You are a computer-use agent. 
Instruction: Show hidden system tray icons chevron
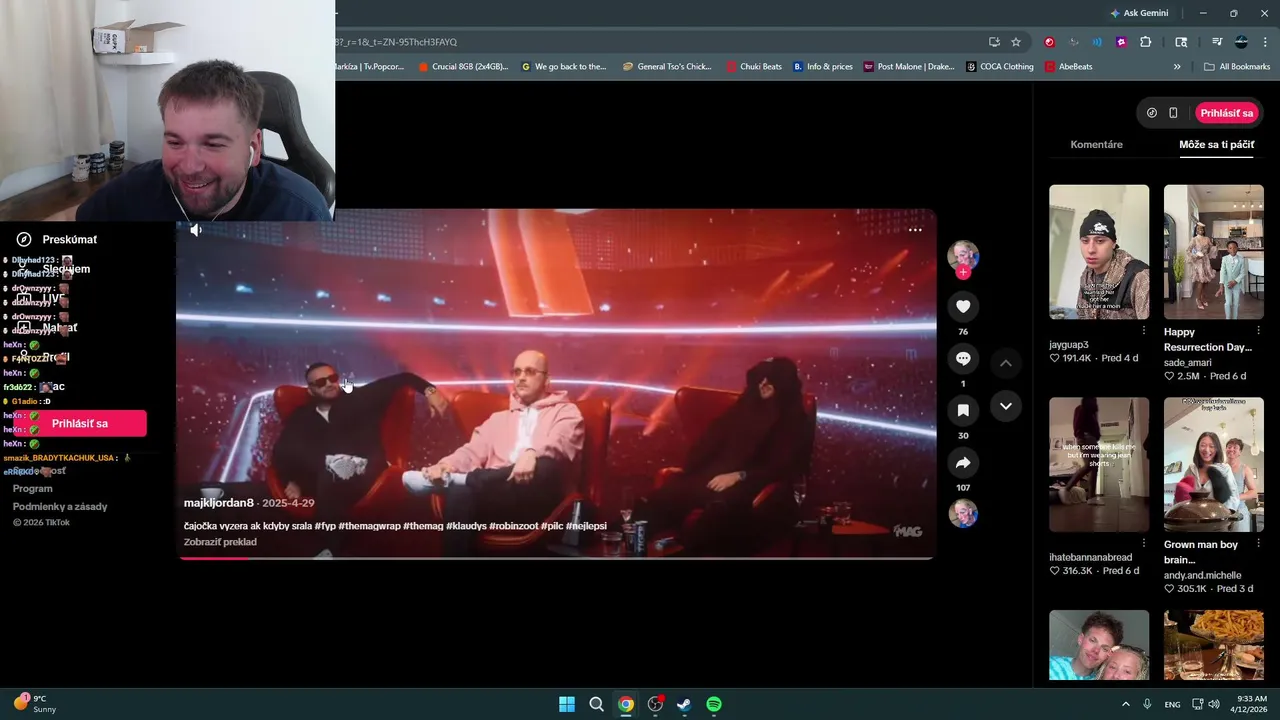(x=1125, y=704)
